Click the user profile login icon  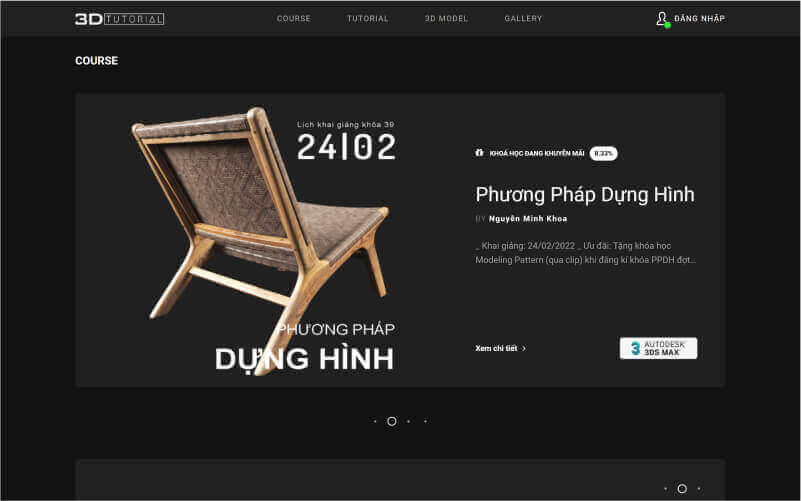[663, 19]
